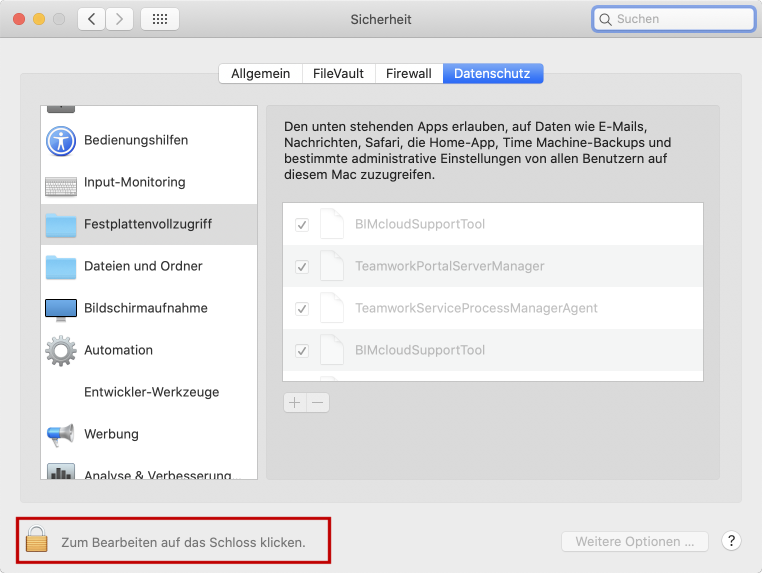Toggle the first BIMcloudSupportTool checkbox

tap(302, 225)
